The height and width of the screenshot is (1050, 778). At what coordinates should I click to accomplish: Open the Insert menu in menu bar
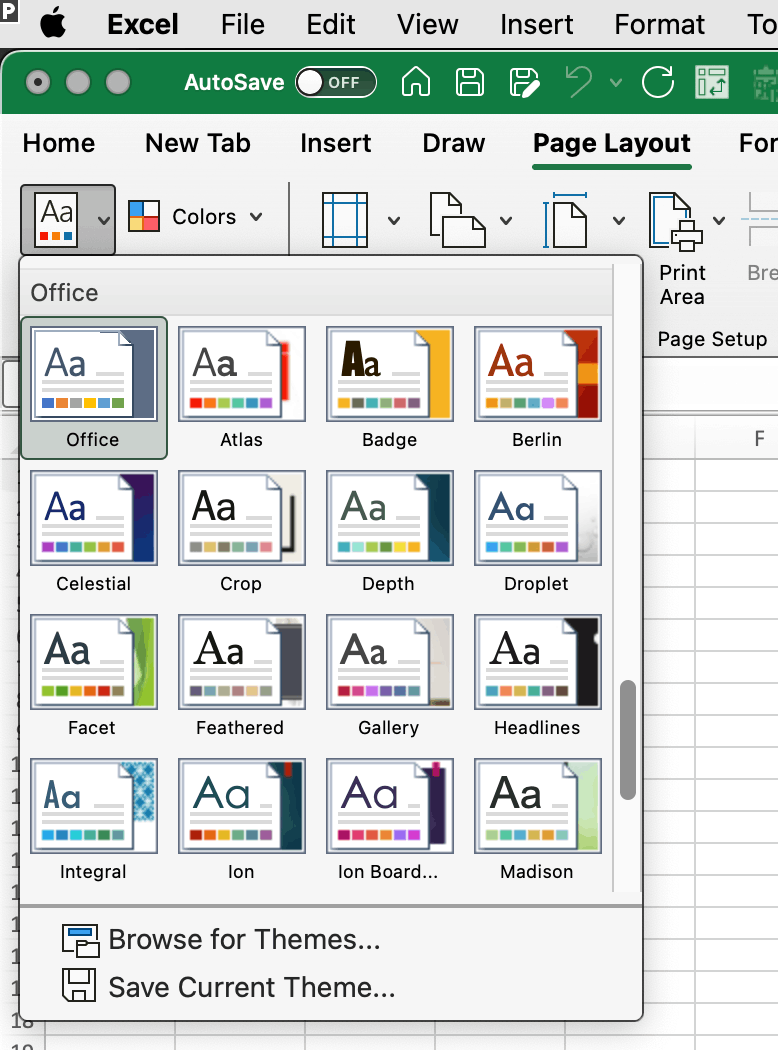[x=536, y=25]
